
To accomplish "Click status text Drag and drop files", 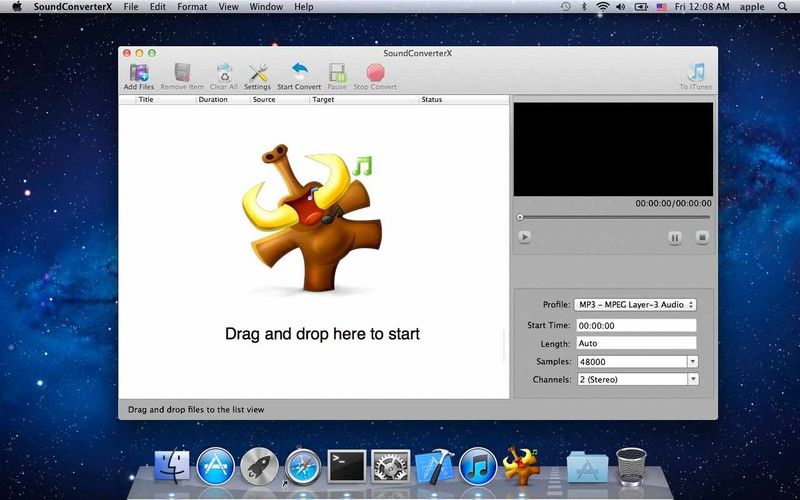I will coord(196,409).
